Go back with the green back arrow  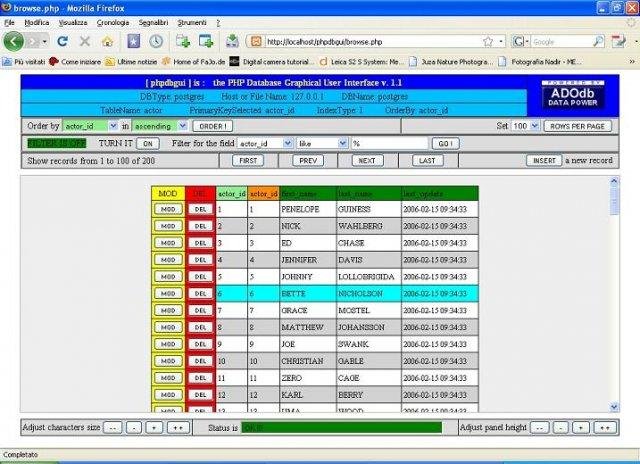tap(13, 41)
